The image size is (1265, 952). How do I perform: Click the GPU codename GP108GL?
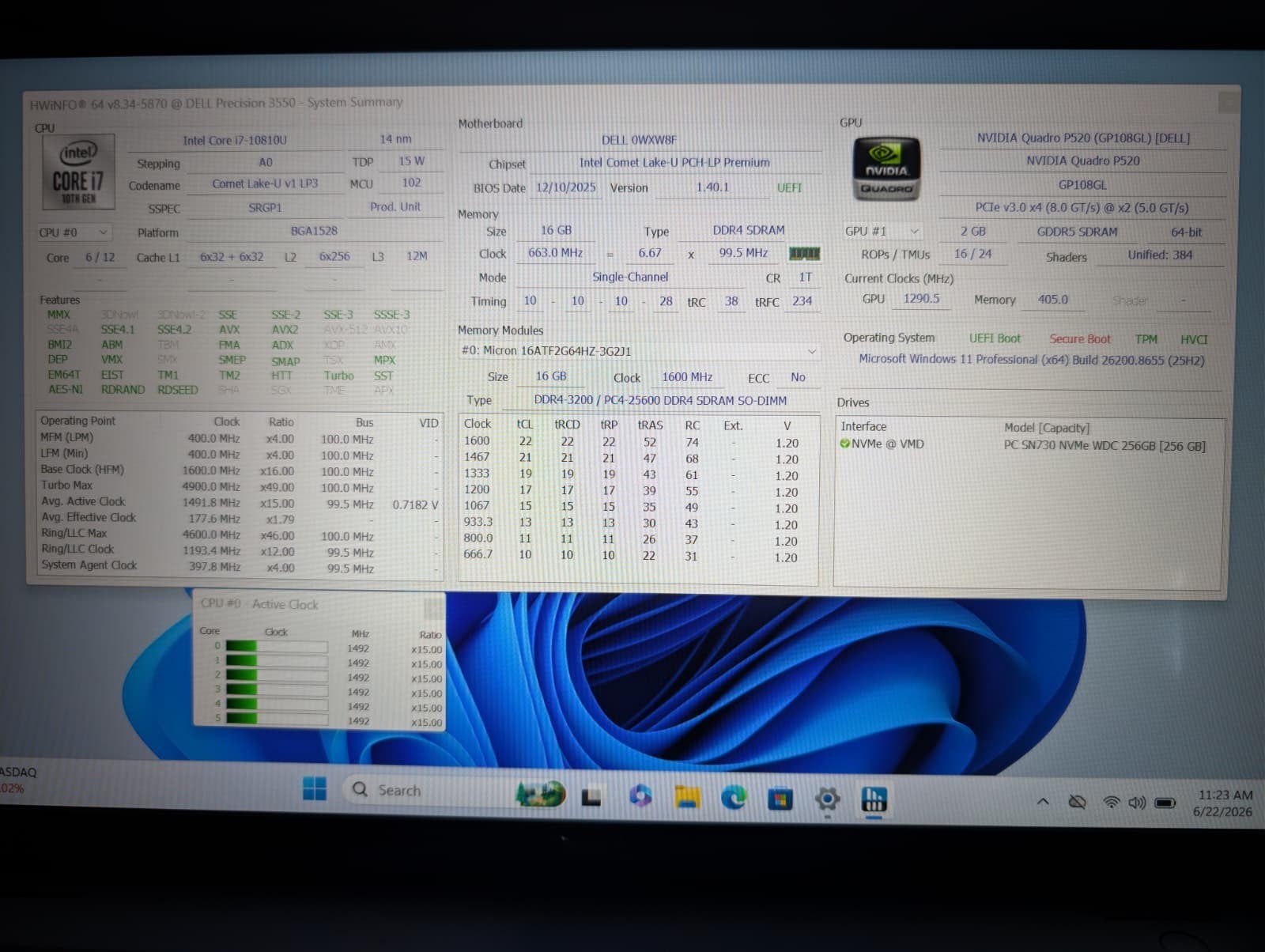1083,184
